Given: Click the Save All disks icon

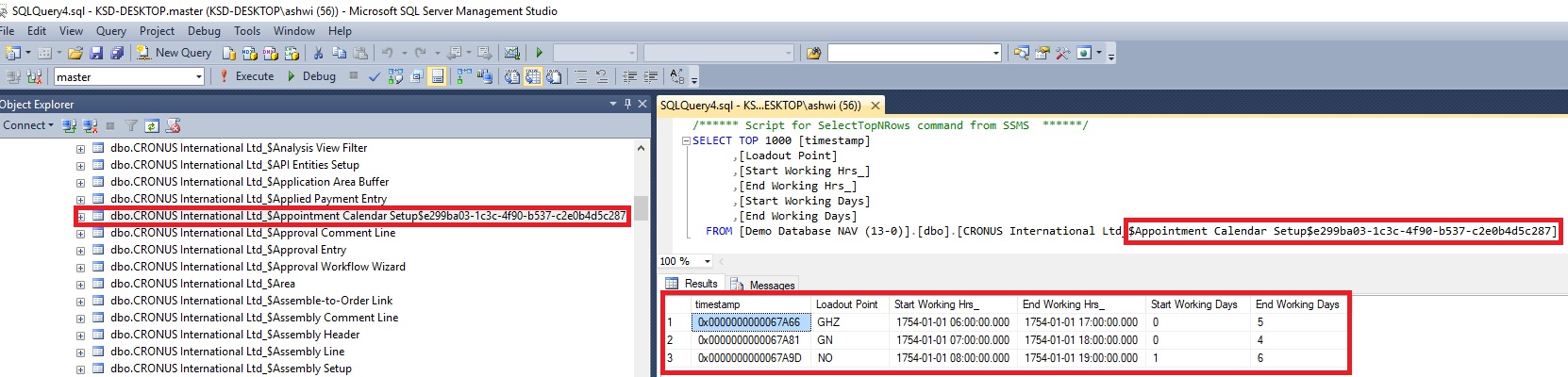Looking at the screenshot, I should pos(117,53).
